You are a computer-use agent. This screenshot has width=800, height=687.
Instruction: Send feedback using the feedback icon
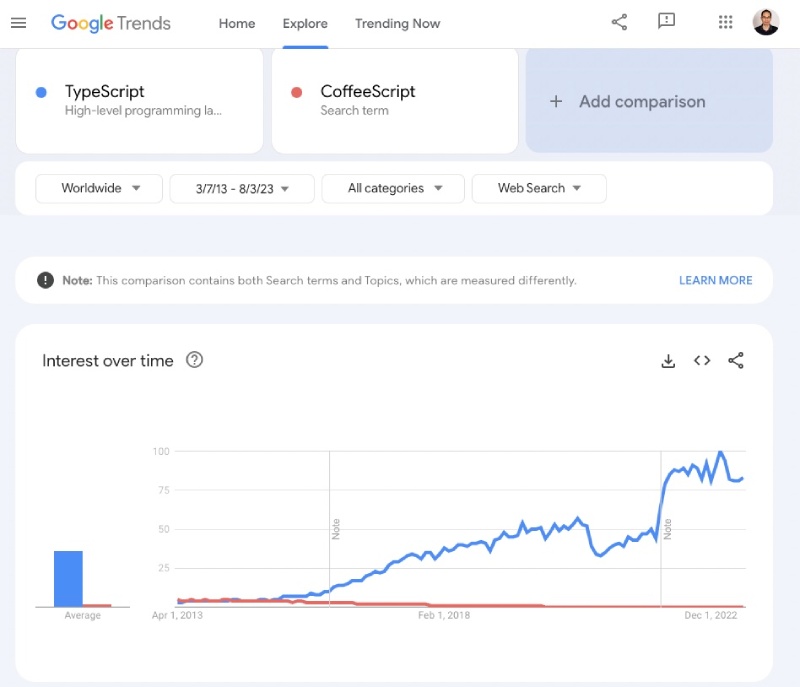pos(666,21)
